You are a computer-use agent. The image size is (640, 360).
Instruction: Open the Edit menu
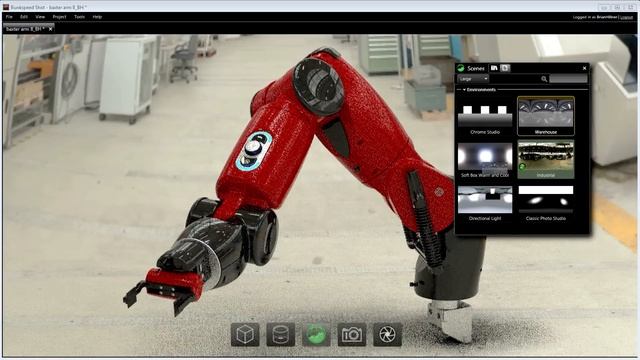(x=24, y=17)
